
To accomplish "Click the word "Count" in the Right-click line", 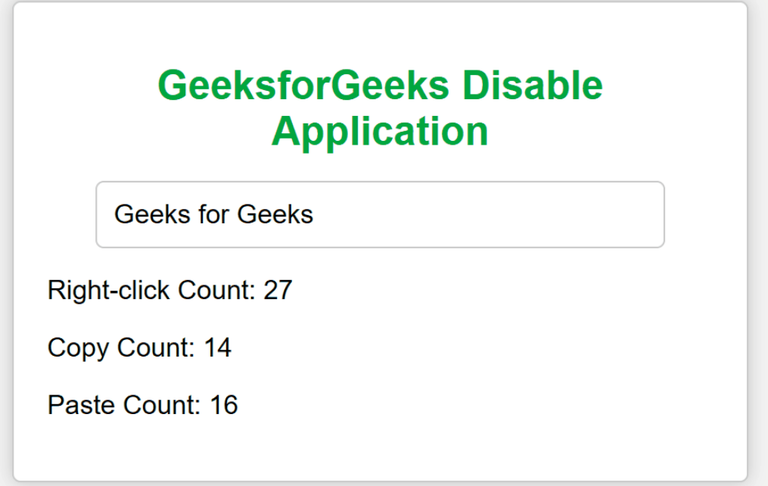I will click(x=216, y=291).
